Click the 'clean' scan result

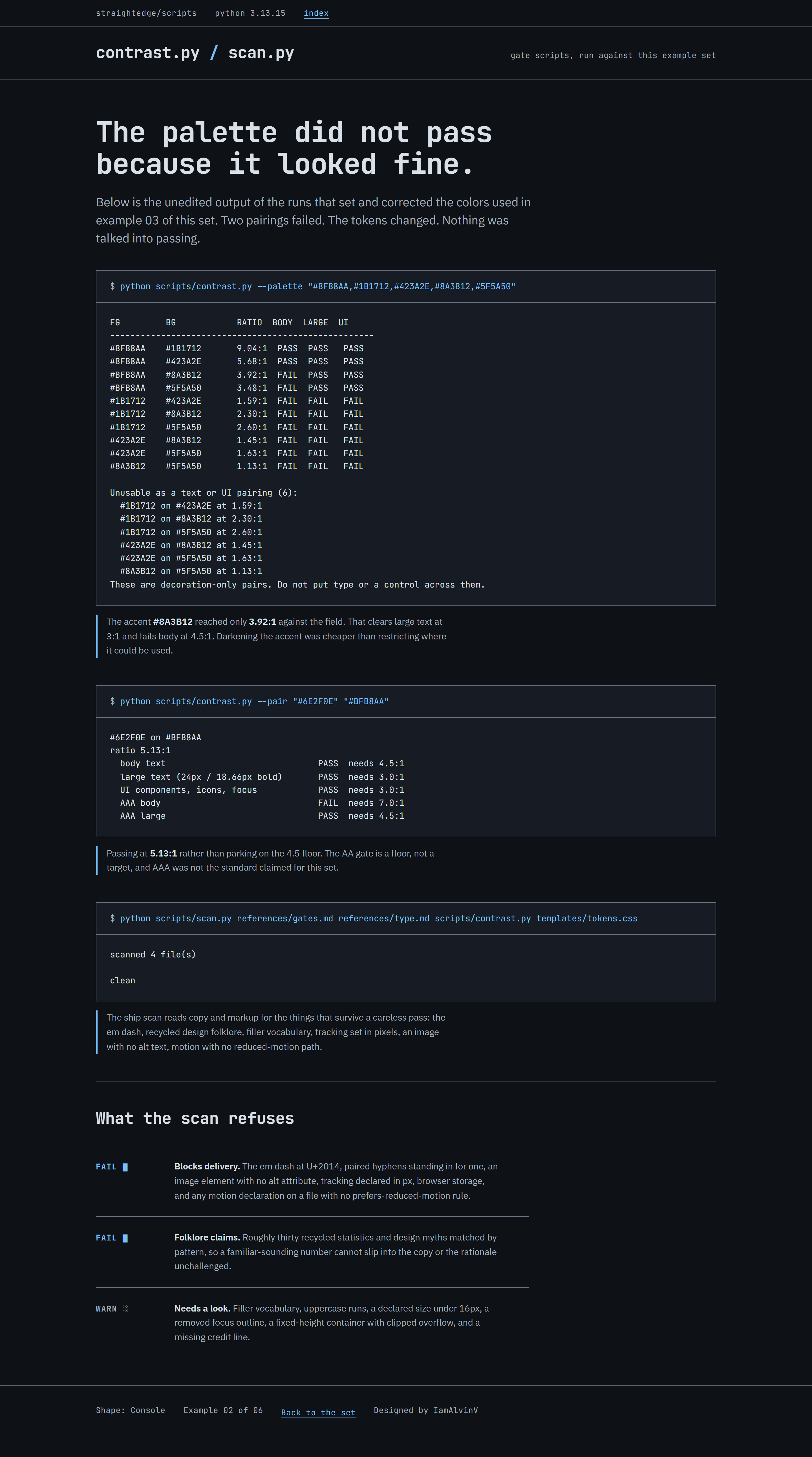click(122, 981)
